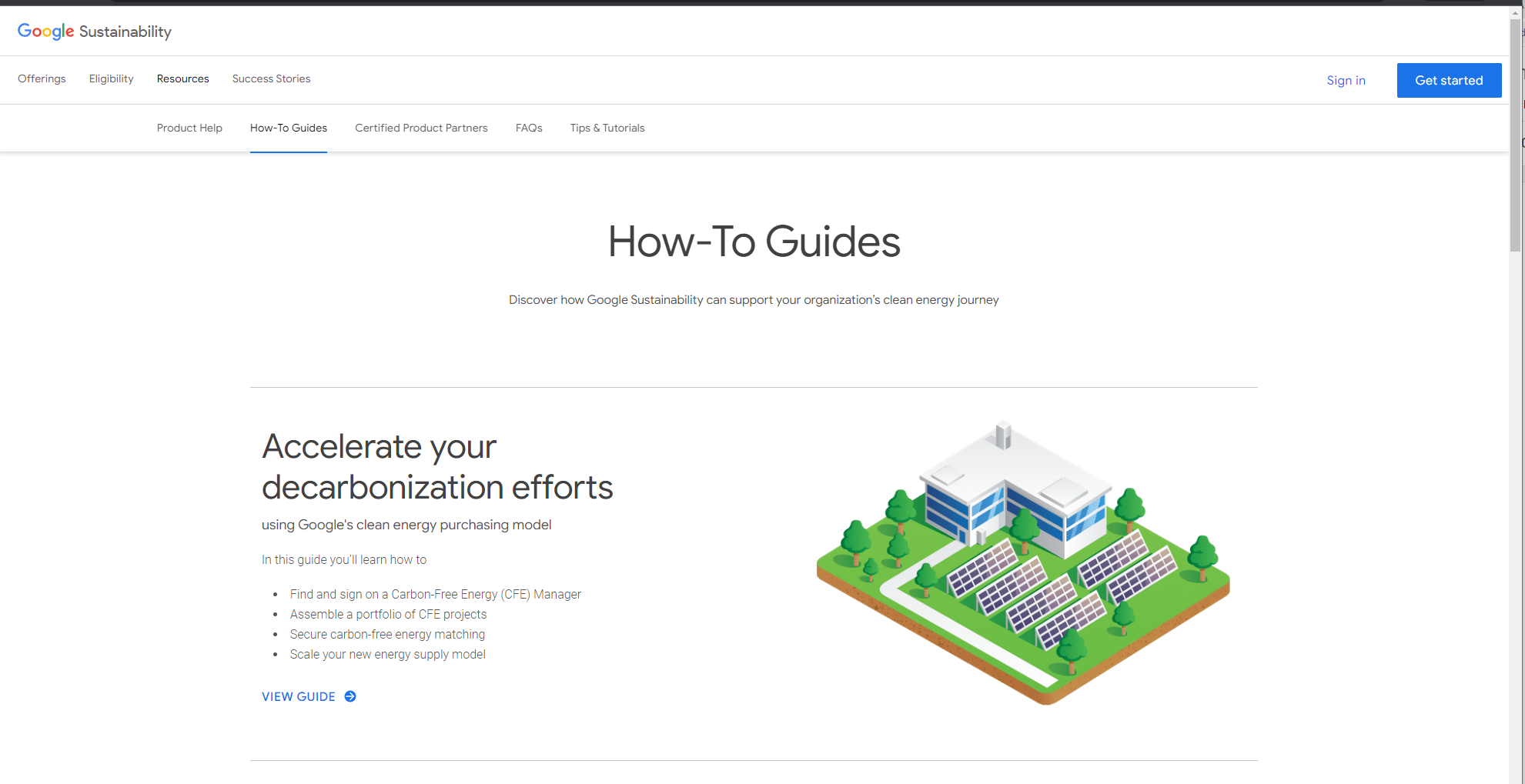
Task: Click the arrow icon beside VIEW GUIDE
Action: [350, 696]
